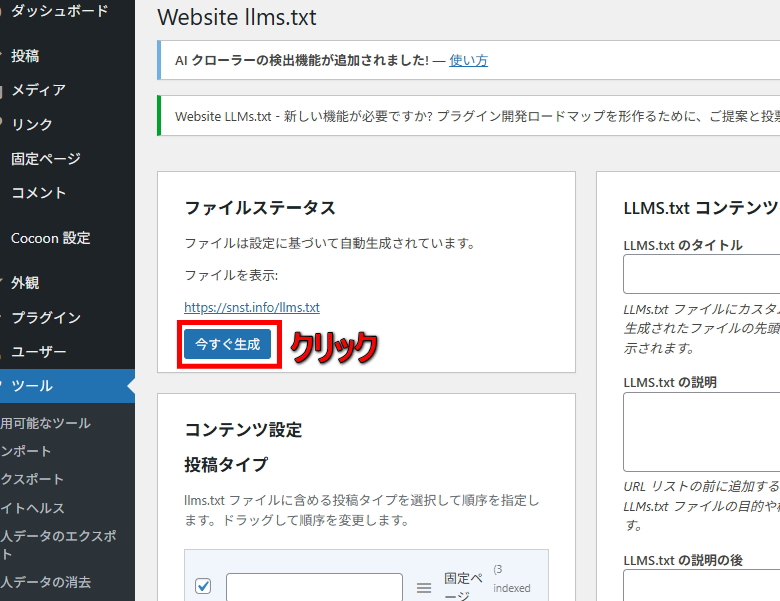
Task: Go to the 投稿 menu
Action: [x=26, y=56]
